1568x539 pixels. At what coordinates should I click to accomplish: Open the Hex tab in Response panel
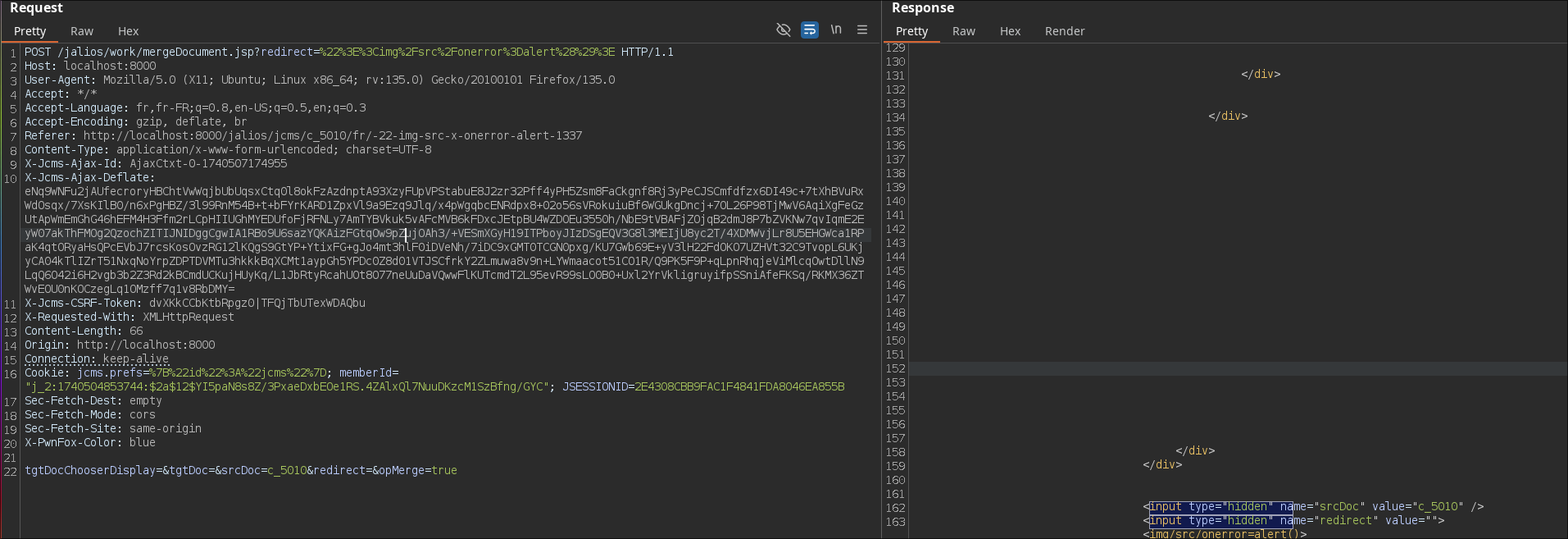pos(1011,31)
